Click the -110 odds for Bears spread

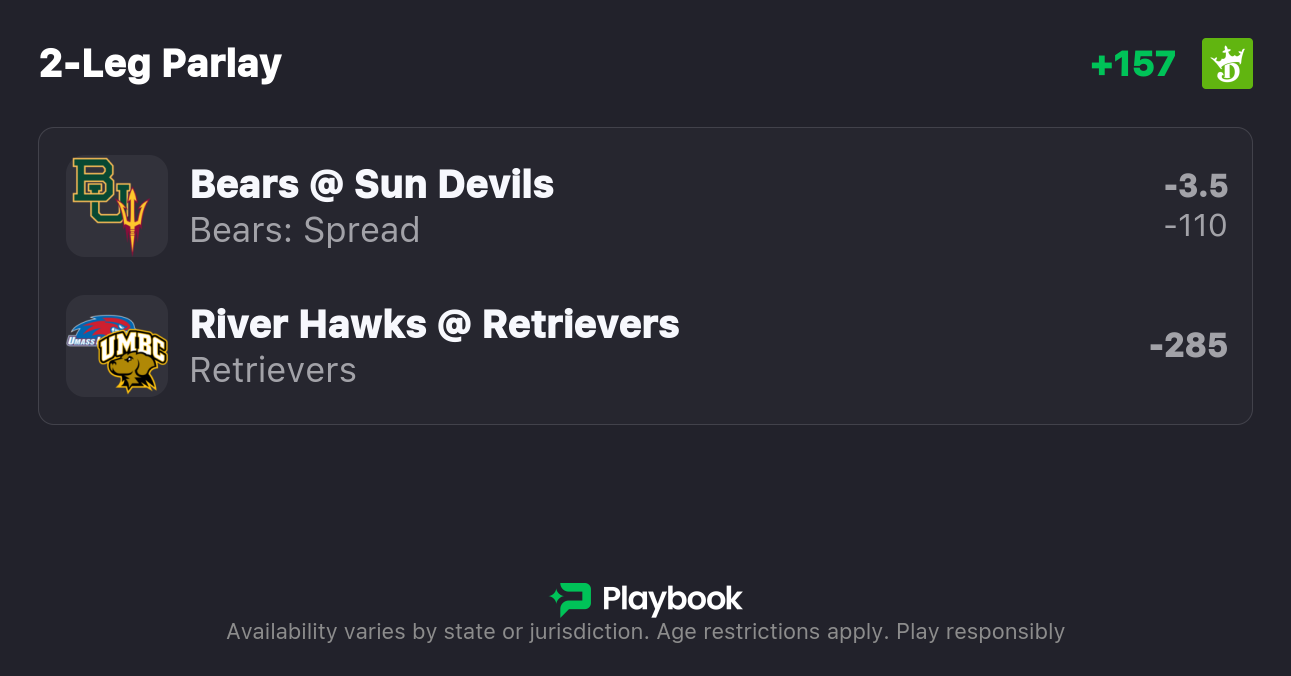(1196, 226)
